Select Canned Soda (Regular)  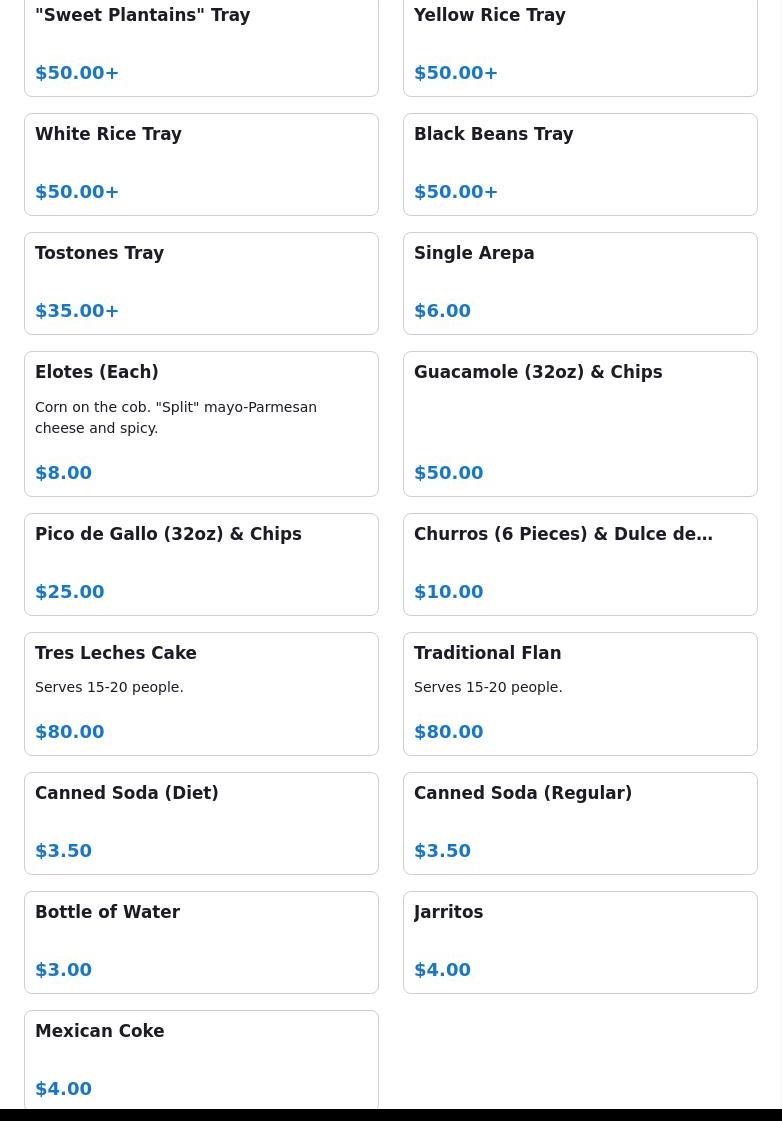point(580,822)
